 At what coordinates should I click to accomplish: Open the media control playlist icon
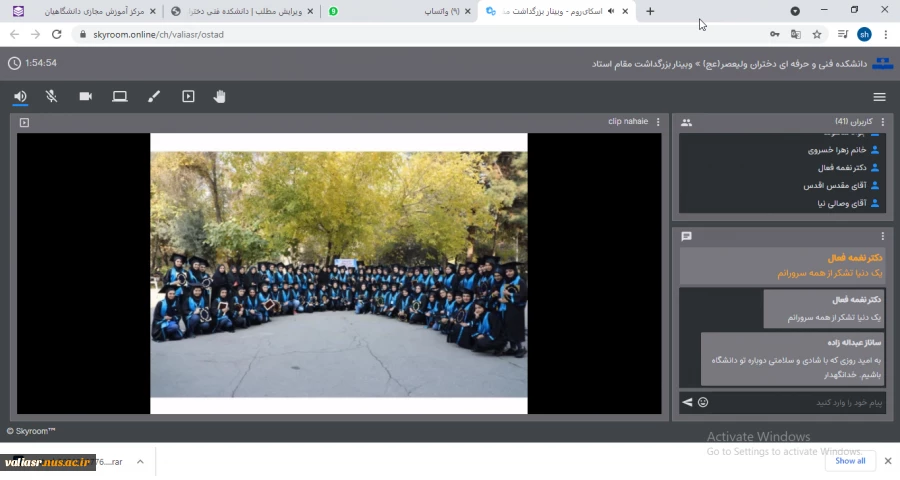pos(843,34)
